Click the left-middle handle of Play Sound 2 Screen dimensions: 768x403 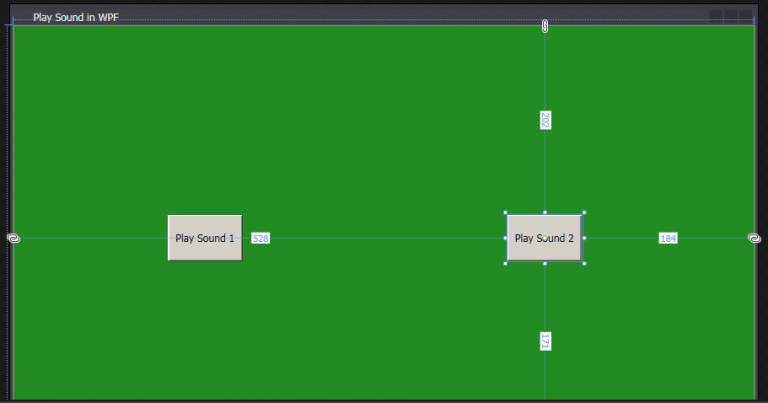coord(506,238)
